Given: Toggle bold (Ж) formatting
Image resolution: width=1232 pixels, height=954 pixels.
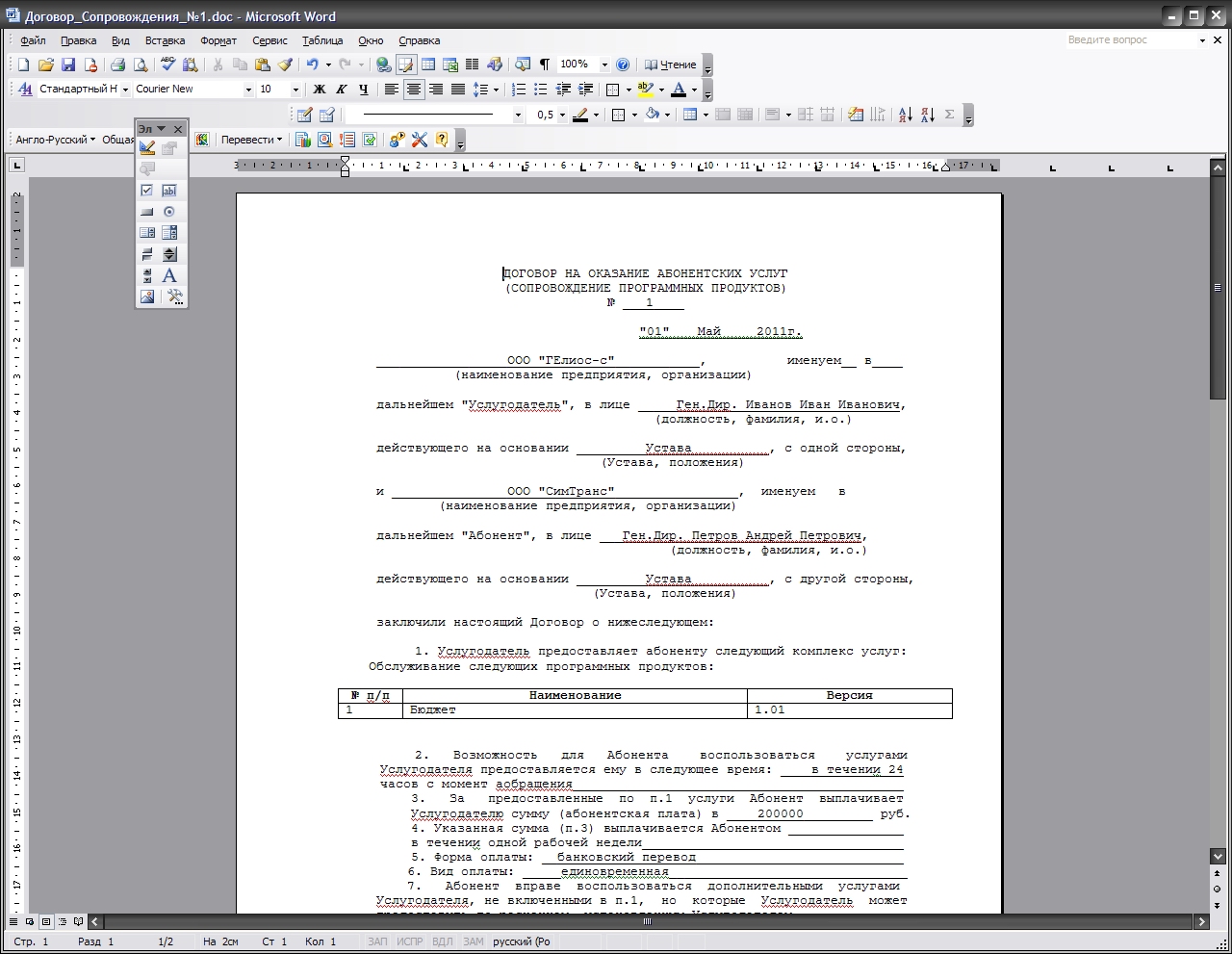Looking at the screenshot, I should pyautogui.click(x=320, y=89).
